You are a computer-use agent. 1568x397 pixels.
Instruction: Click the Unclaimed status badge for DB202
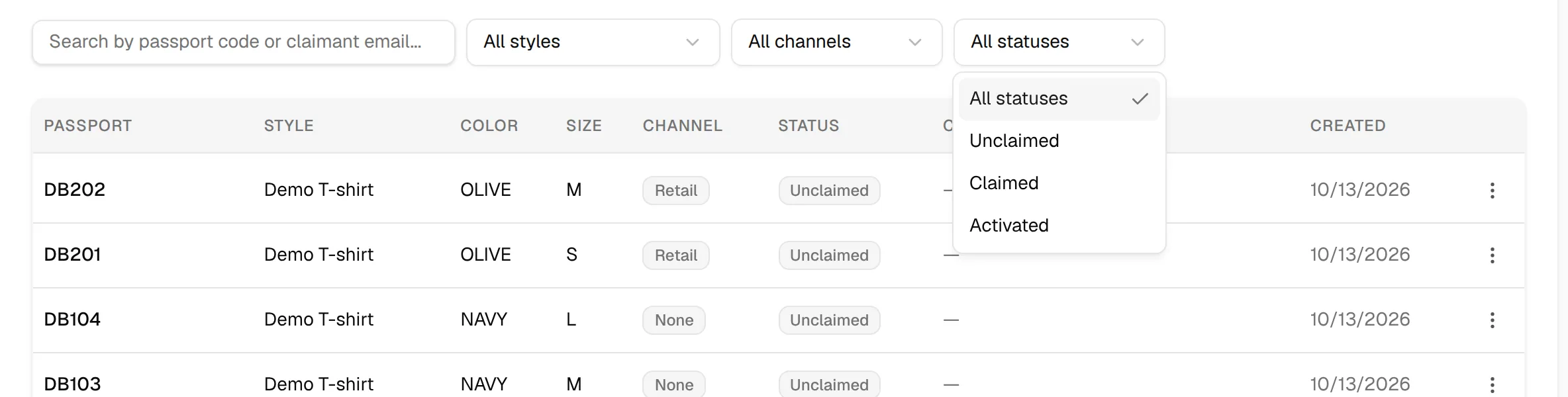click(830, 191)
